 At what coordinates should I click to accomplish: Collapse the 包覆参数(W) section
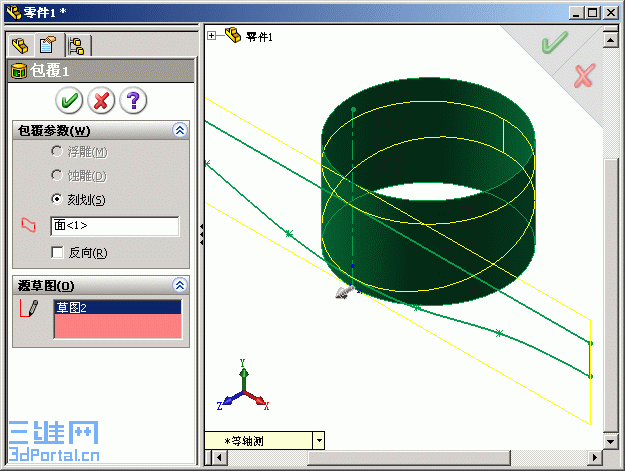click(180, 130)
